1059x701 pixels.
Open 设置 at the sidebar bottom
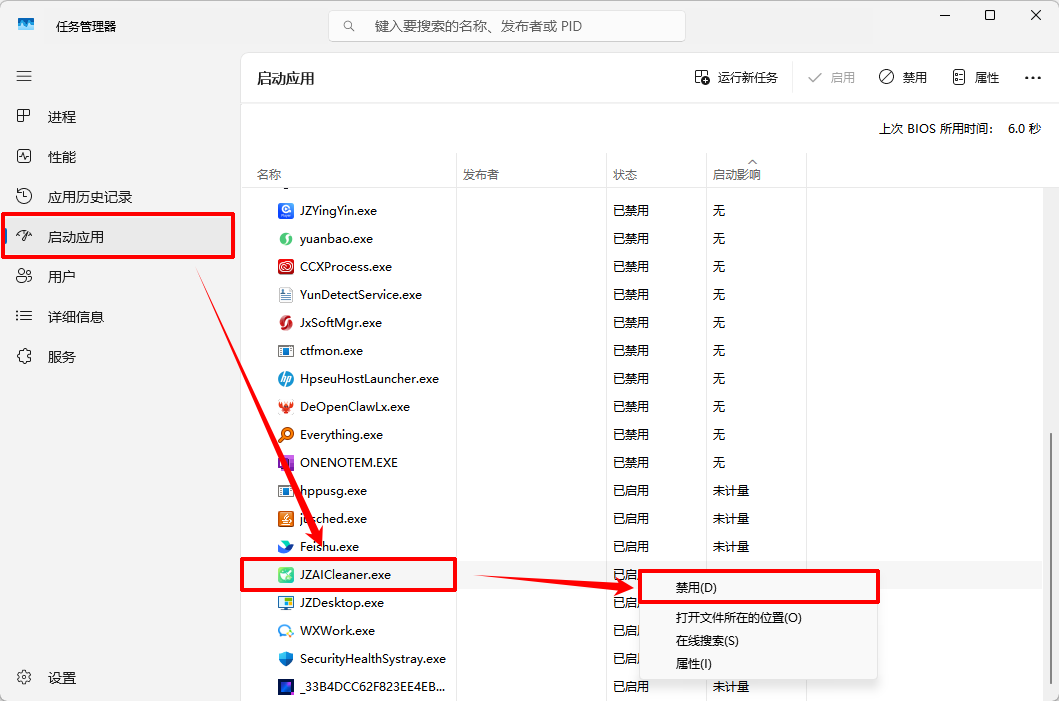point(119,677)
